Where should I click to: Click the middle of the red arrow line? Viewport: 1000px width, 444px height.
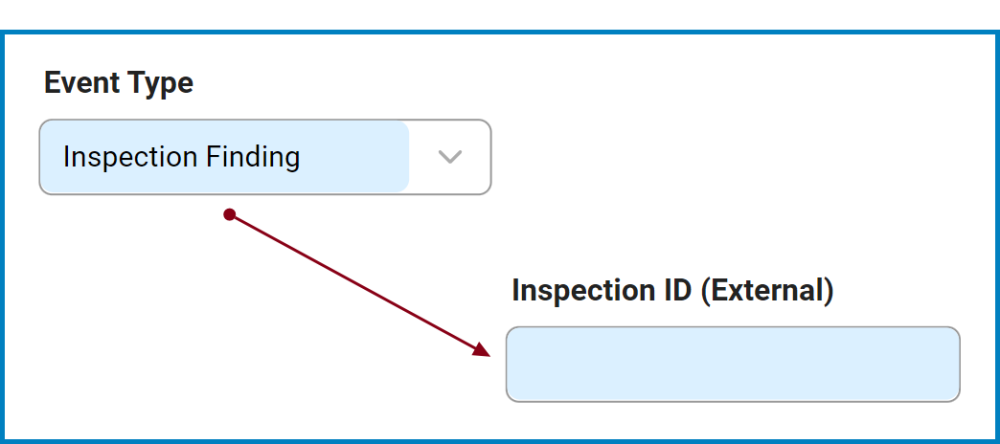click(355, 281)
